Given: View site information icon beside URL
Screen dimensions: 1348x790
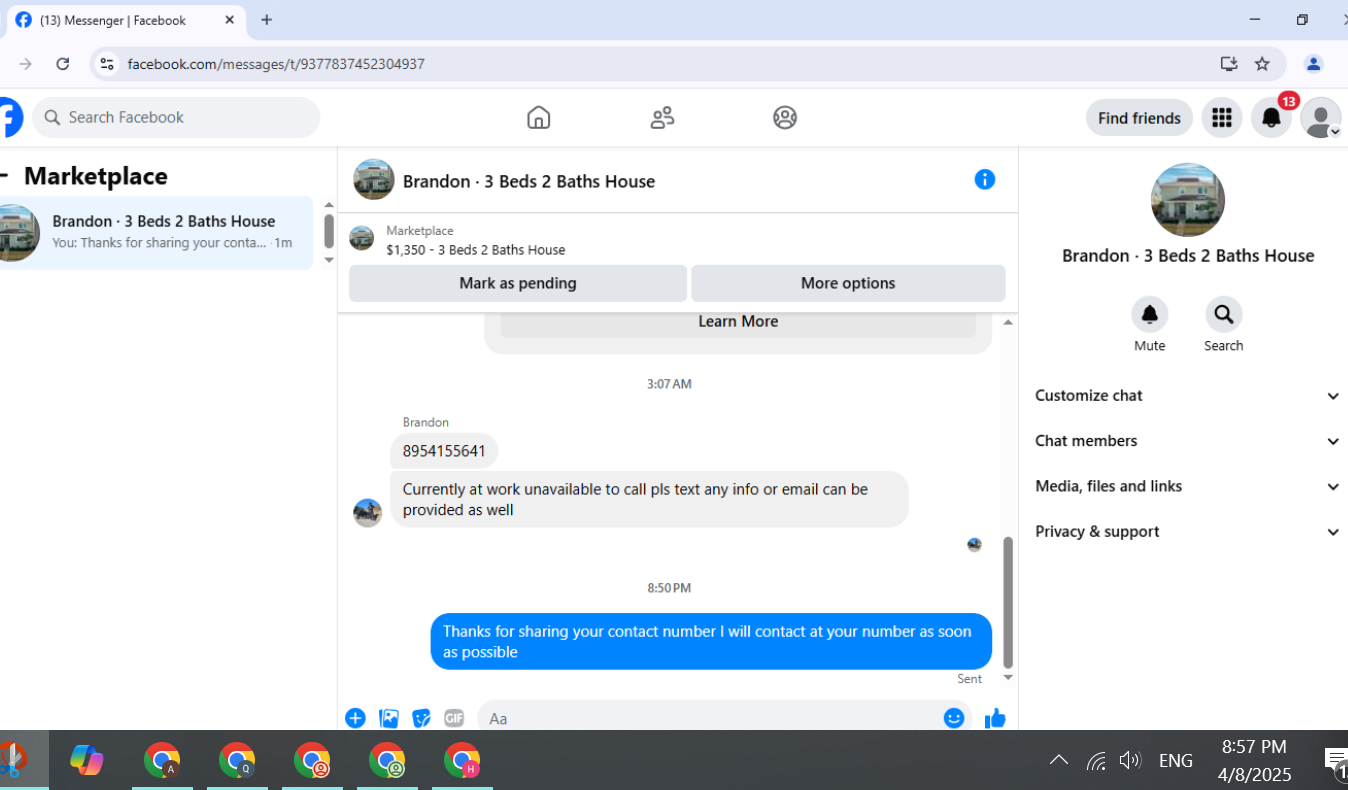Looking at the screenshot, I should click(x=106, y=64).
